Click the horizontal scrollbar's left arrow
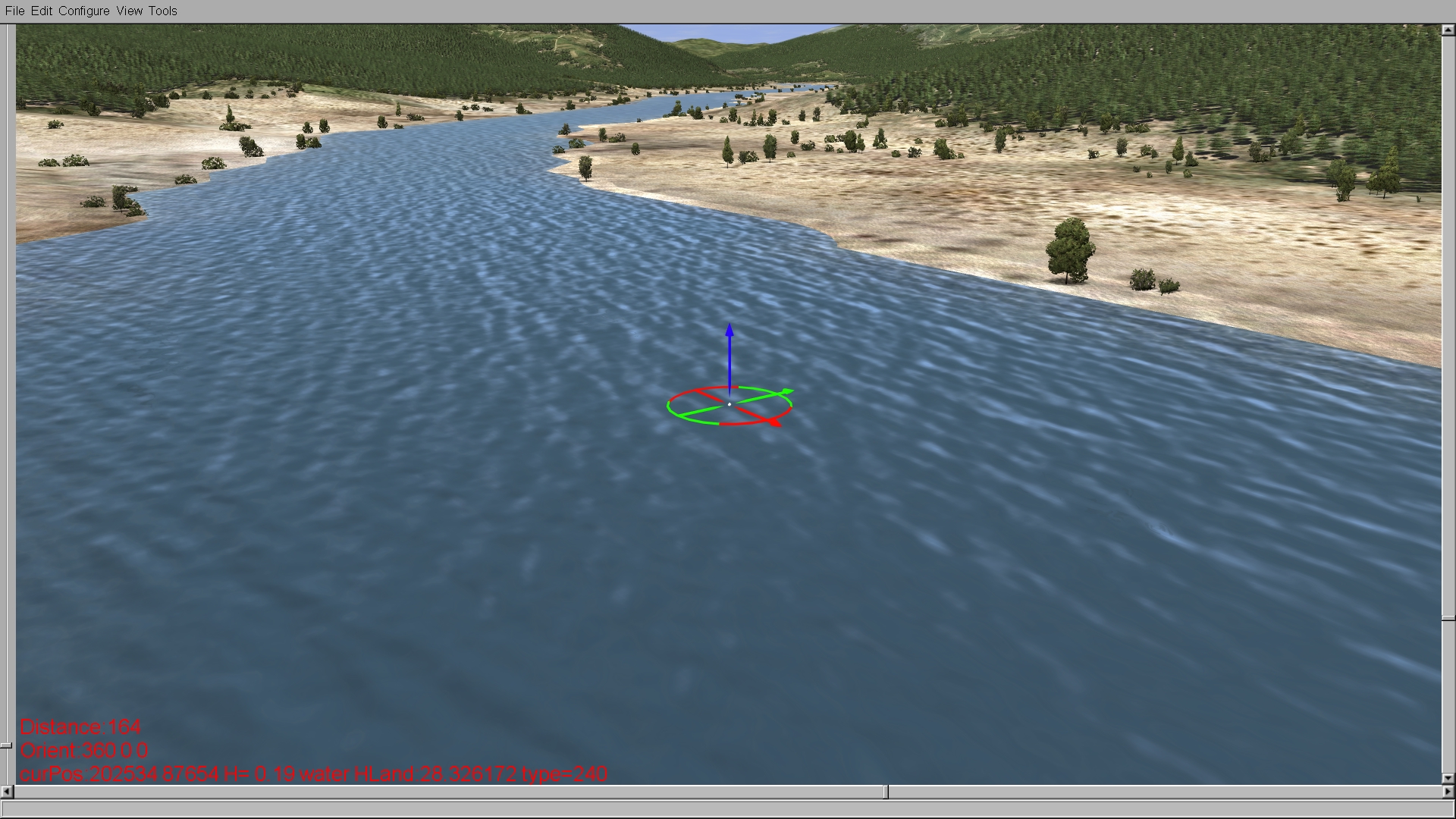 (6, 792)
